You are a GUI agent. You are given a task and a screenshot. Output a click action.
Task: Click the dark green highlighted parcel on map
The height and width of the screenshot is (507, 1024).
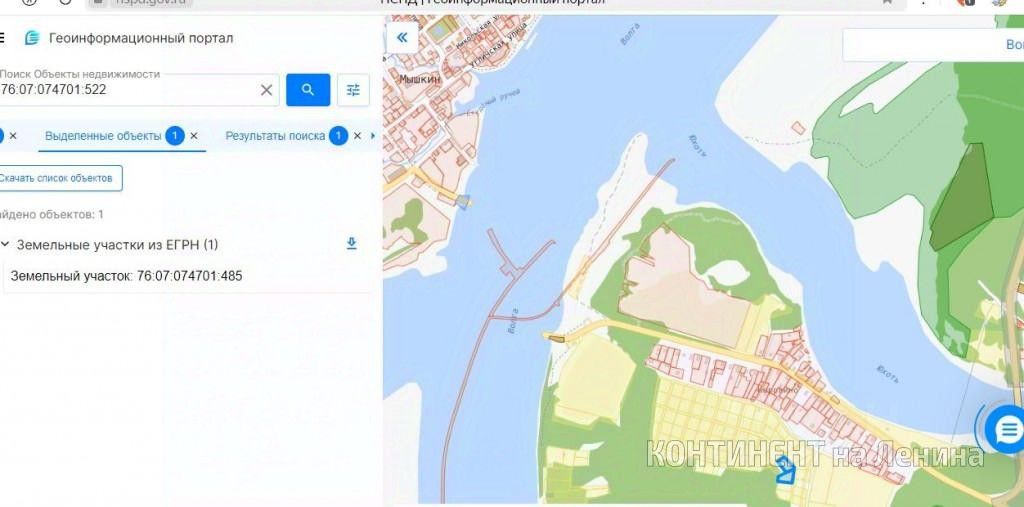click(963, 198)
